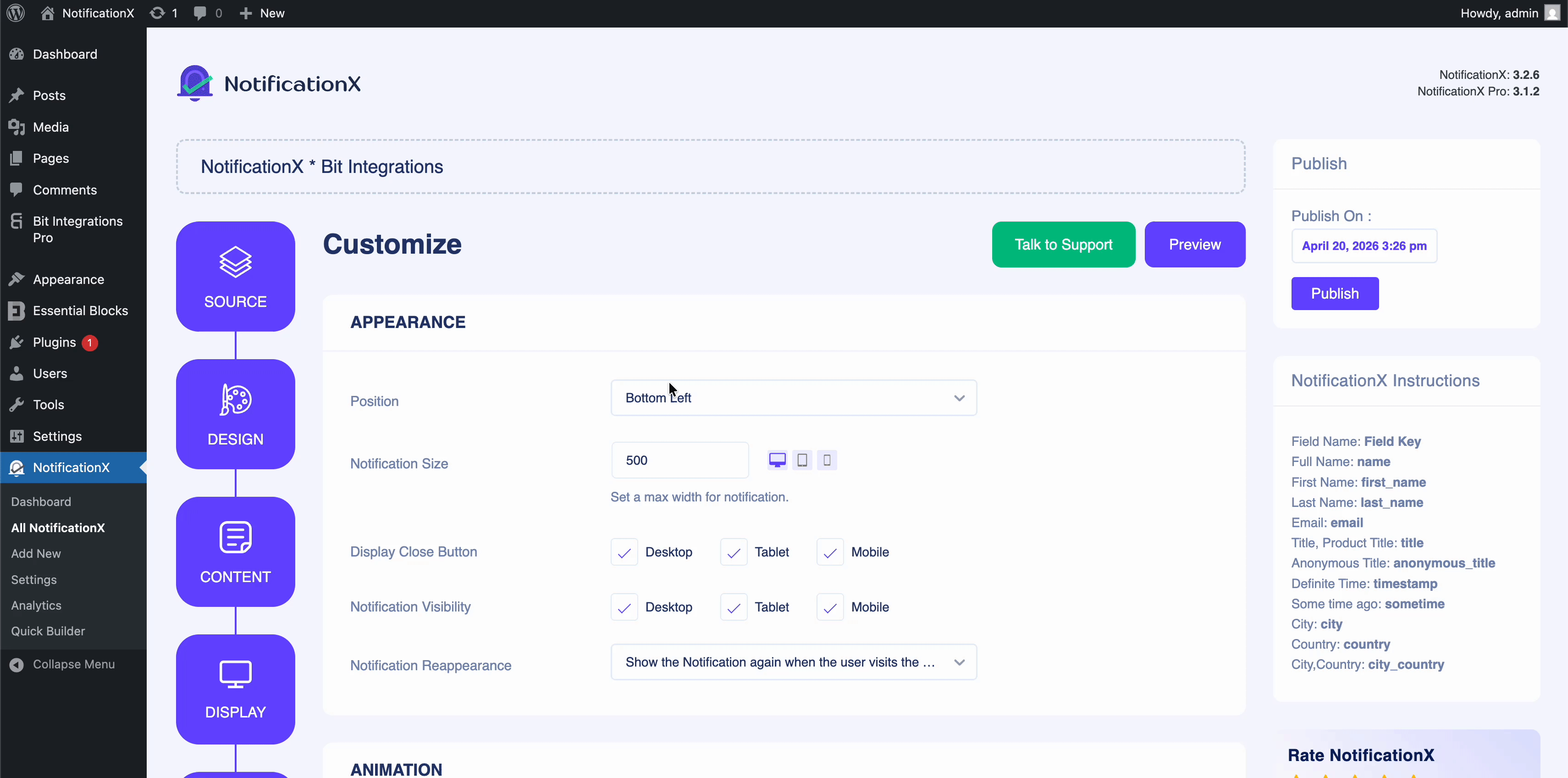The height and width of the screenshot is (778, 1568).
Task: Open the Position dropdown
Action: tap(793, 397)
